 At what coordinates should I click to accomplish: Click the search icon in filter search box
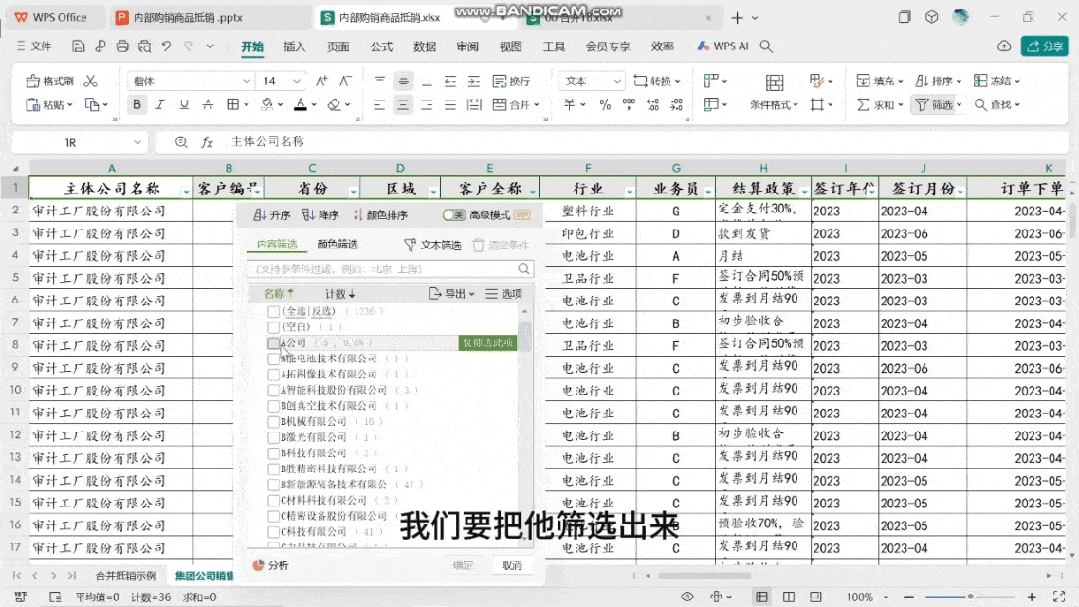coord(524,268)
